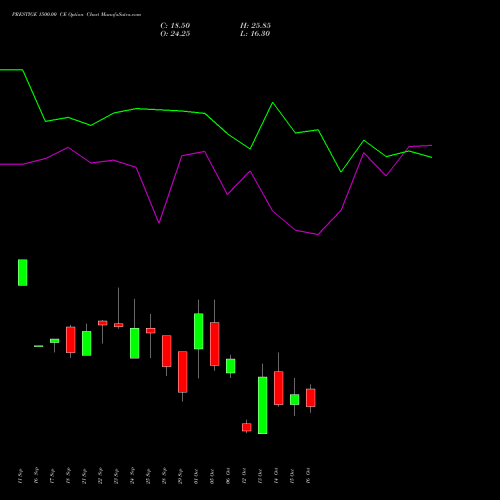The image size is (500, 500).
Task: Click the magenta line's sharp dip near 28 Sep
Action: 159,223
